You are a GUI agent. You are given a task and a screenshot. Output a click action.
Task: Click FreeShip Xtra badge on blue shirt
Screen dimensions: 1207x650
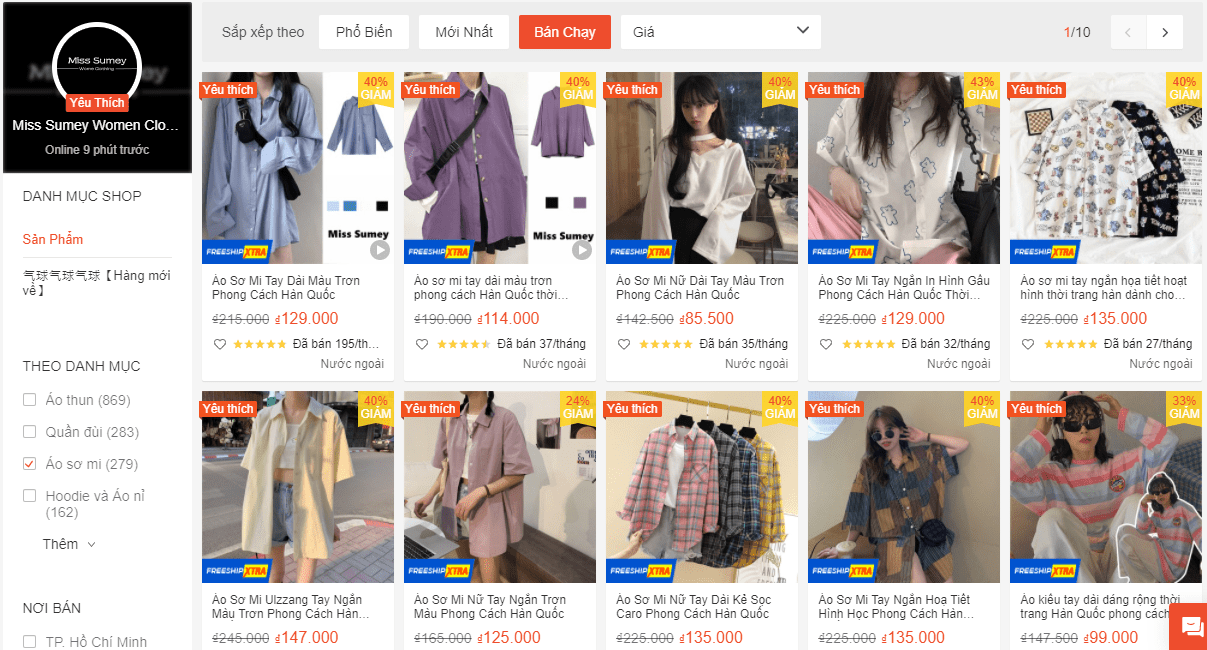pyautogui.click(x=236, y=252)
